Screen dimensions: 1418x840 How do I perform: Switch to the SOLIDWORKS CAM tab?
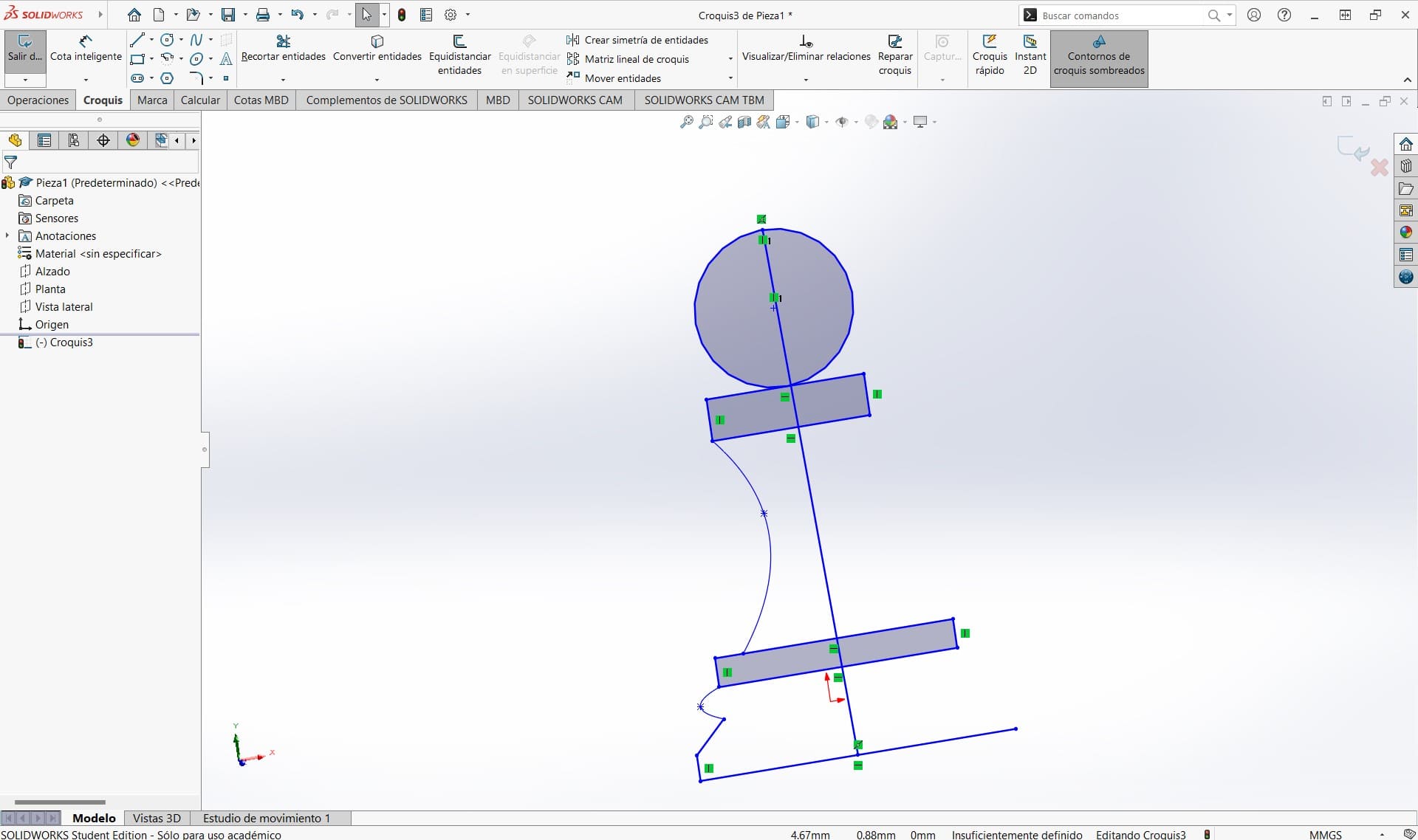(x=575, y=100)
